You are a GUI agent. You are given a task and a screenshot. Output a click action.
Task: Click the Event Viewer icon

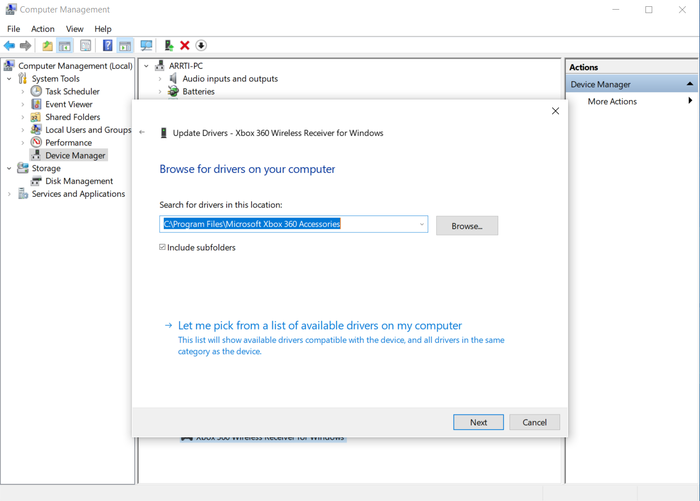(x=36, y=104)
